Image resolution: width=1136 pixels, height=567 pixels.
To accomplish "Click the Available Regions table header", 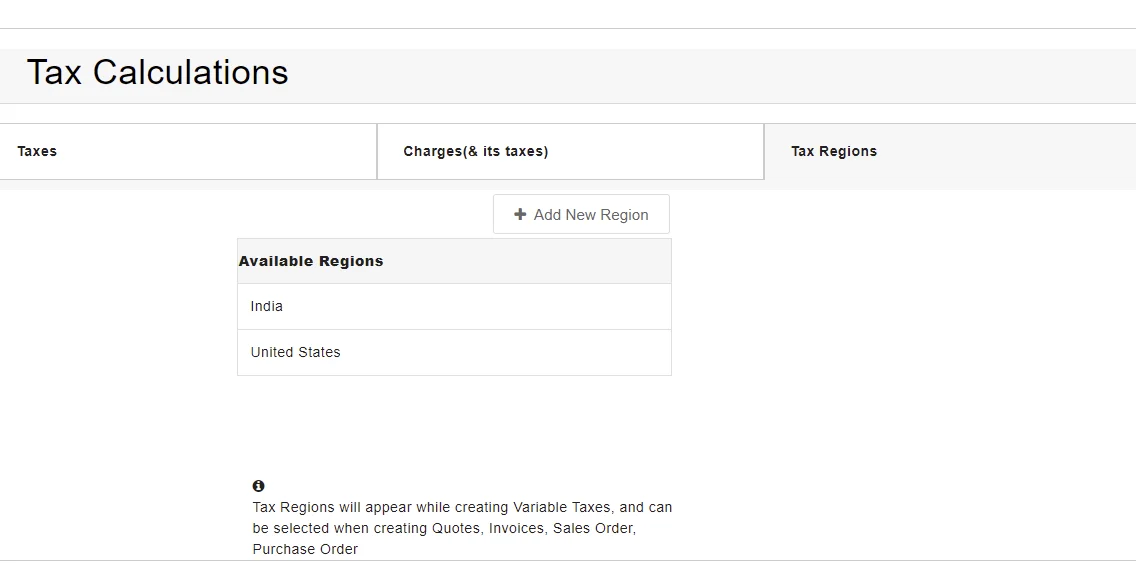I will click(454, 261).
